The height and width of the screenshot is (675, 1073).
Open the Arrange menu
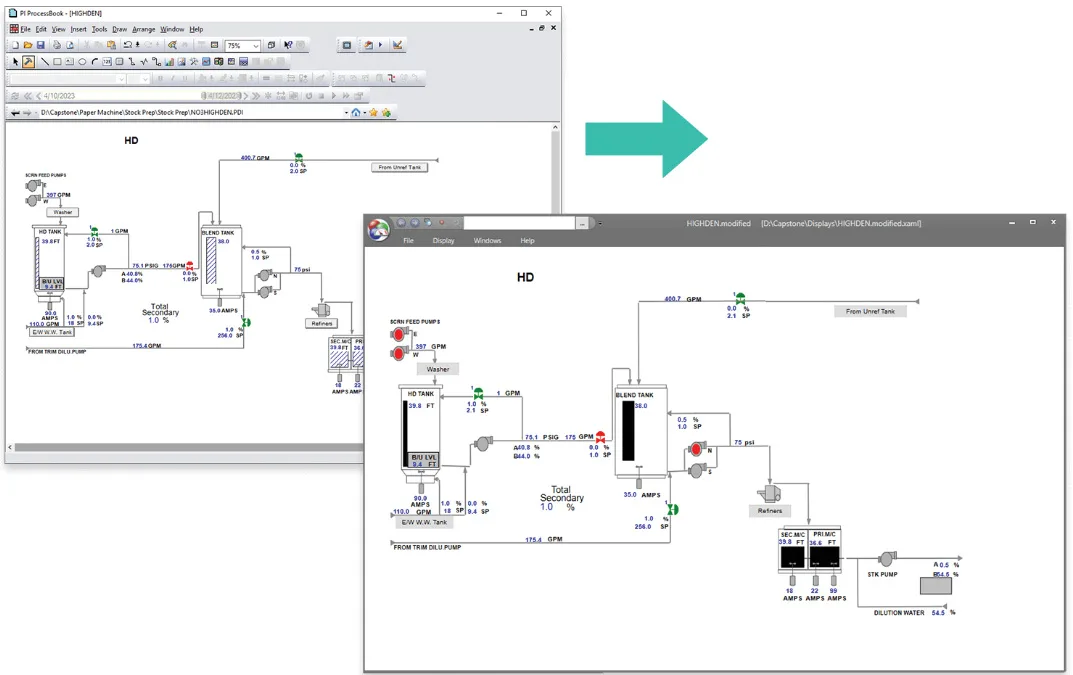pos(145,29)
